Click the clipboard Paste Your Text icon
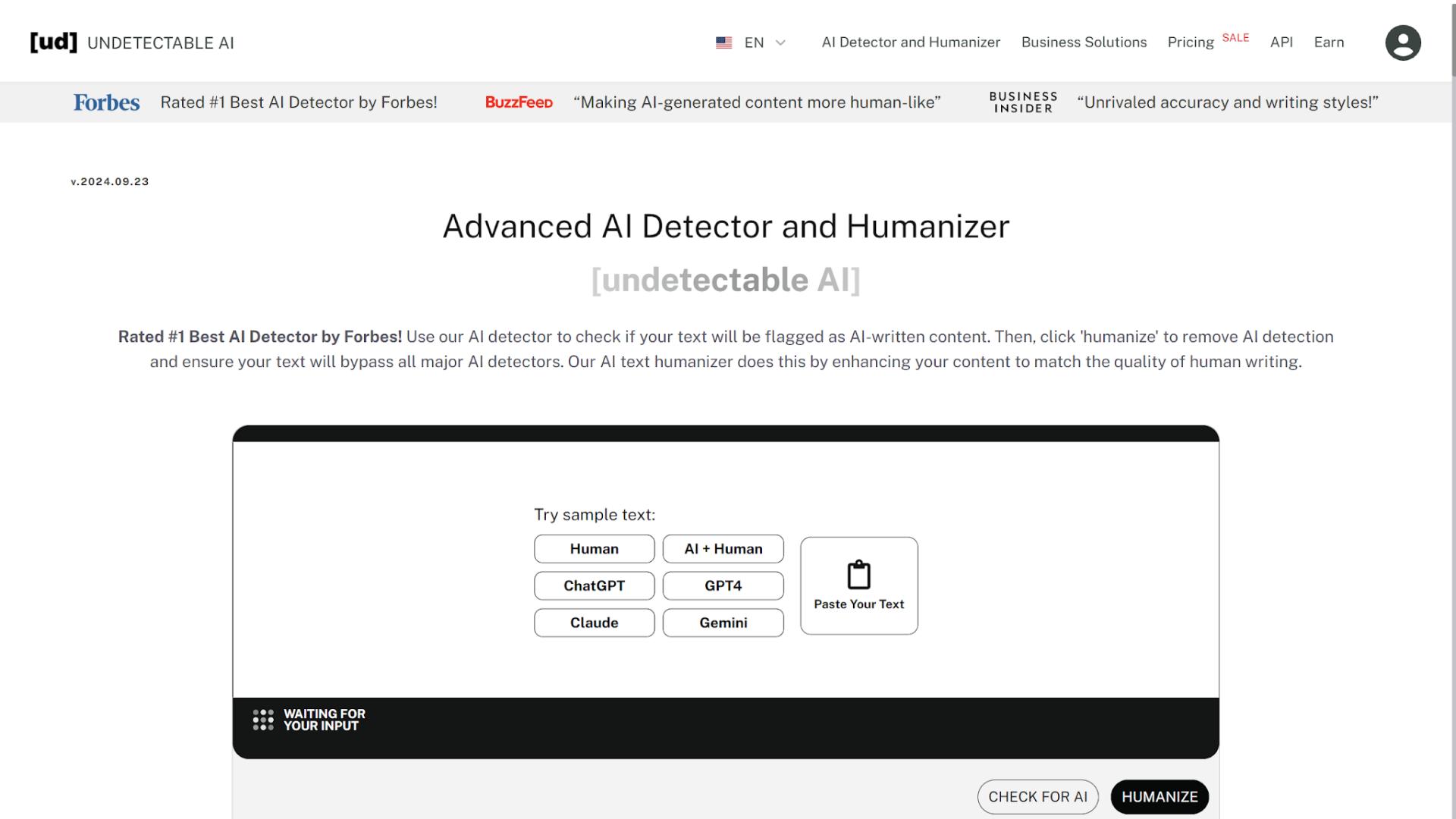 click(858, 575)
